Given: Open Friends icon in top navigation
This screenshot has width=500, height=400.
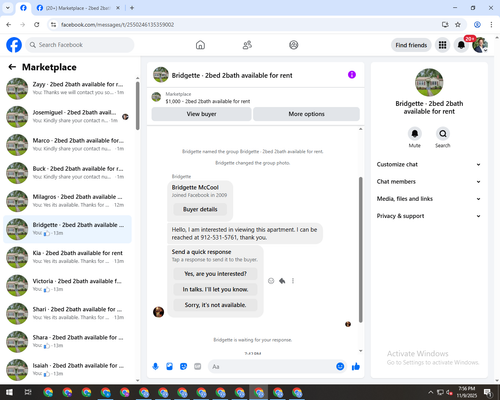Looking at the screenshot, I should point(247,45).
